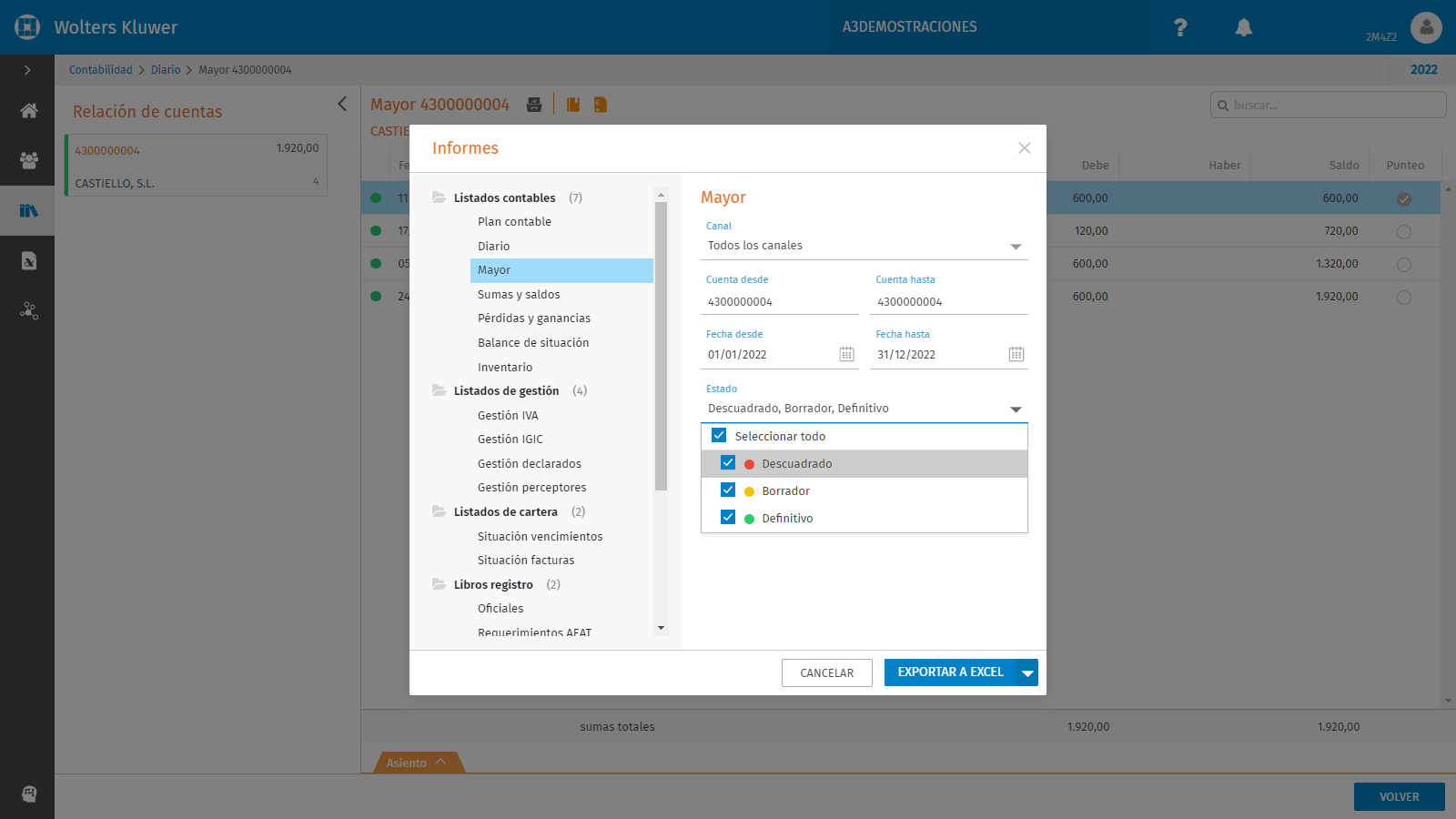The height and width of the screenshot is (819, 1456).
Task: Collapse the Listados de gestión folder
Action: pyautogui.click(x=439, y=390)
